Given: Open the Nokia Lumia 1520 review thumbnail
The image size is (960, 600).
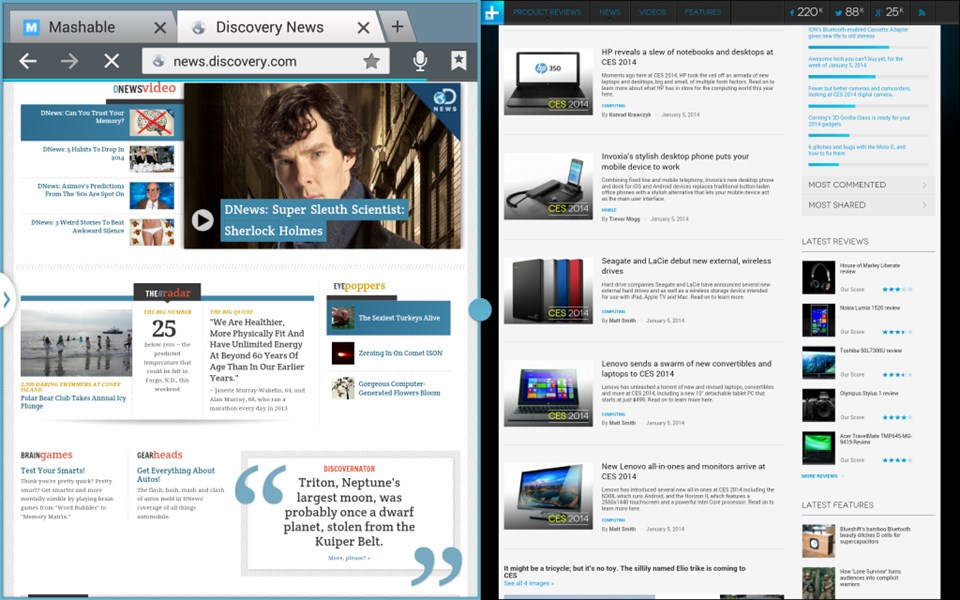Looking at the screenshot, I should point(819,320).
